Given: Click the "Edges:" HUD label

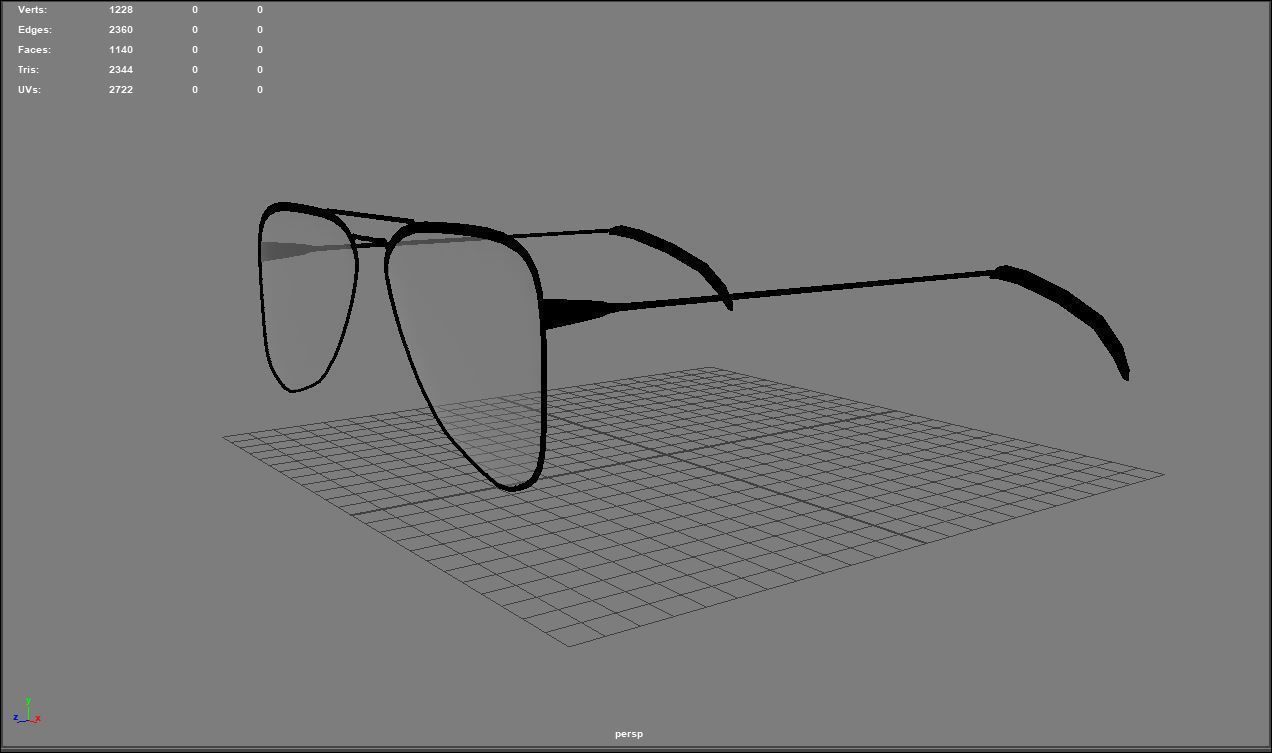Looking at the screenshot, I should tap(35, 29).
